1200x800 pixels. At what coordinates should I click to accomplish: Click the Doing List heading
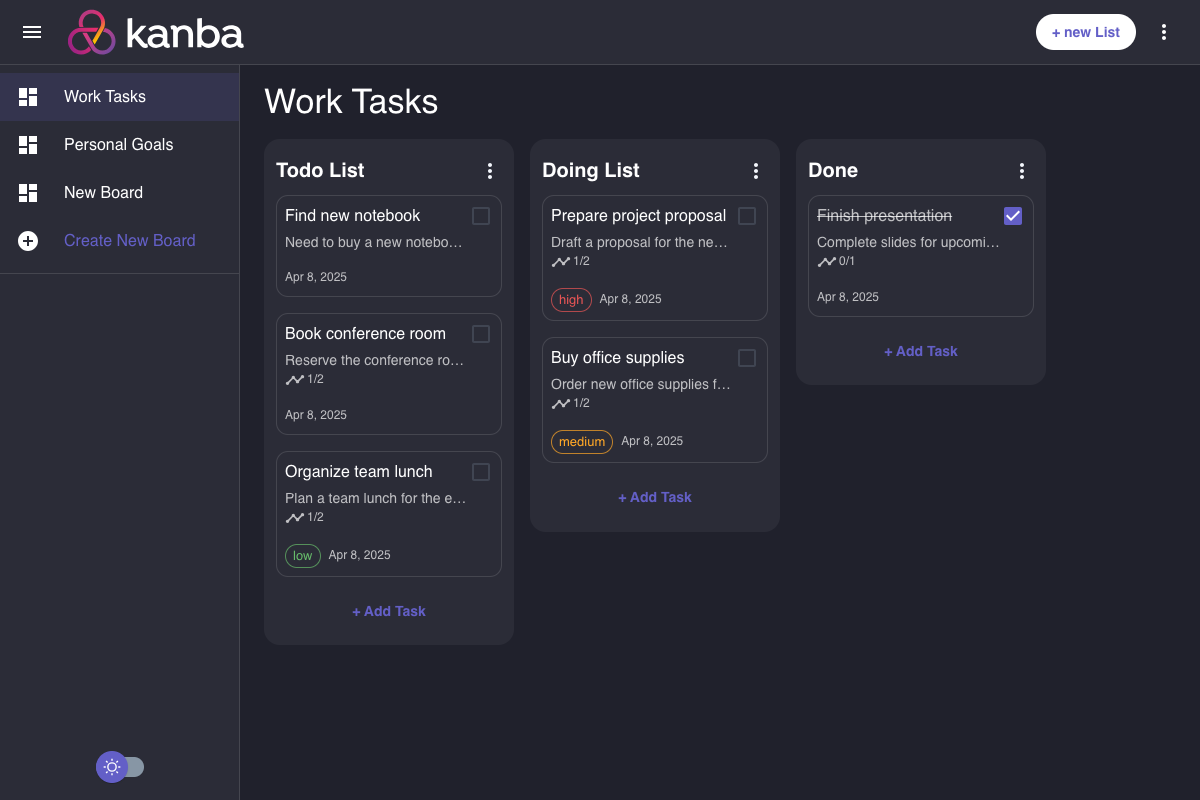click(x=591, y=170)
